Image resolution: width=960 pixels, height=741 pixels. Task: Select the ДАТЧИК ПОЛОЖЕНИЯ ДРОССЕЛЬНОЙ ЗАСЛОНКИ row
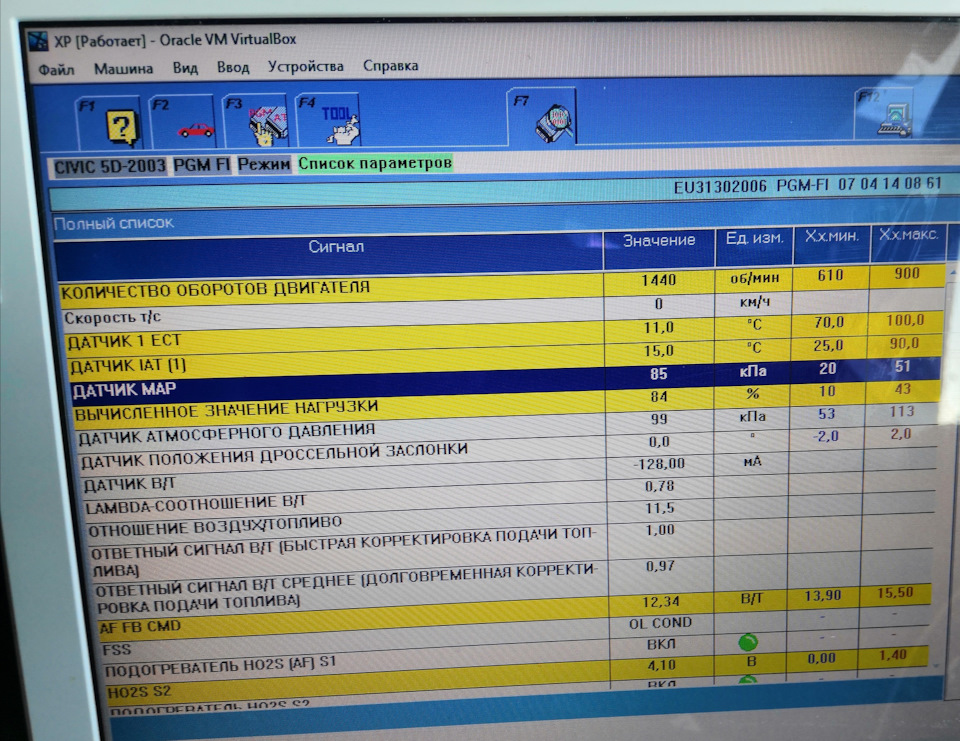pos(508,449)
